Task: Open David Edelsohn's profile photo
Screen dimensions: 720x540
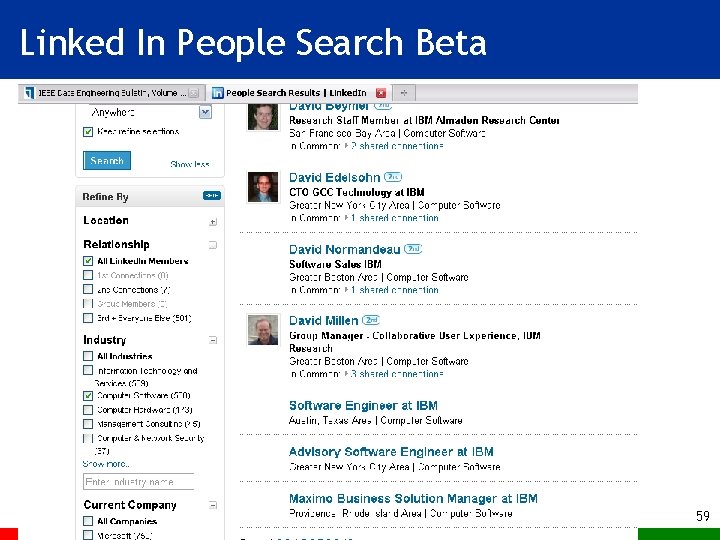Action: click(x=263, y=187)
